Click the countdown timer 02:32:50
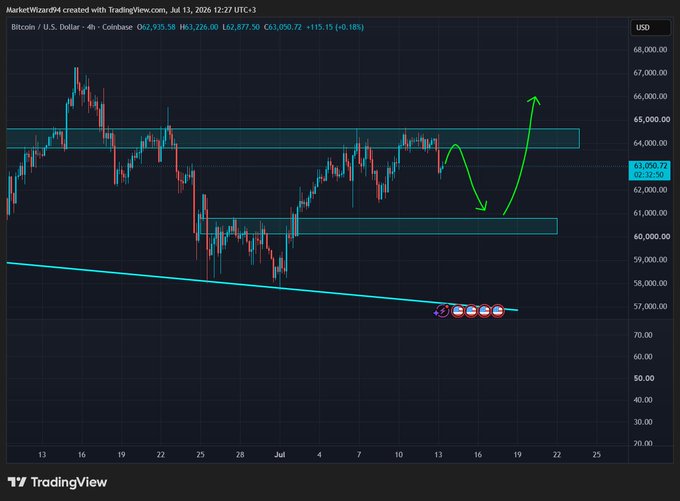 [x=649, y=175]
